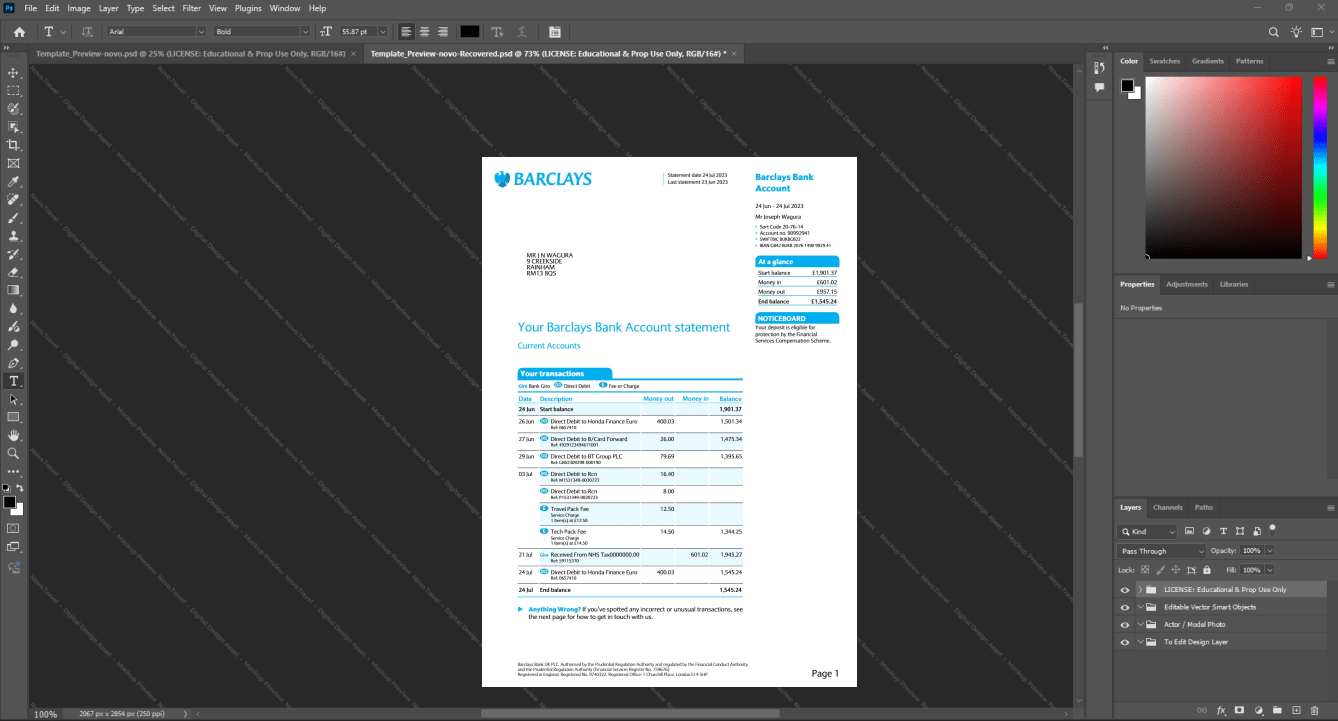
Task: Hide the To Edit Design Layer group
Action: (1125, 642)
